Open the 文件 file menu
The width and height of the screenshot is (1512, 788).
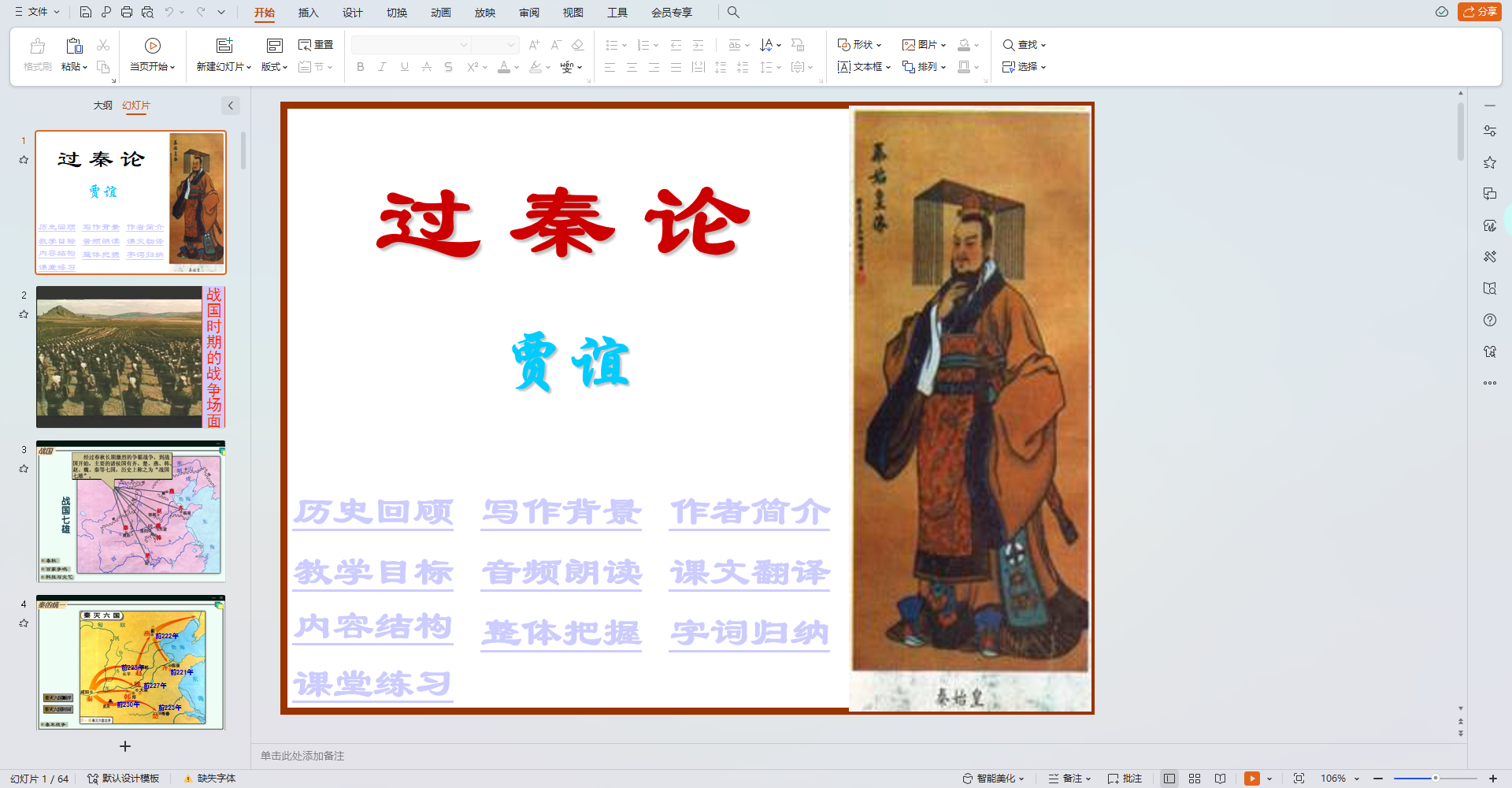[37, 12]
